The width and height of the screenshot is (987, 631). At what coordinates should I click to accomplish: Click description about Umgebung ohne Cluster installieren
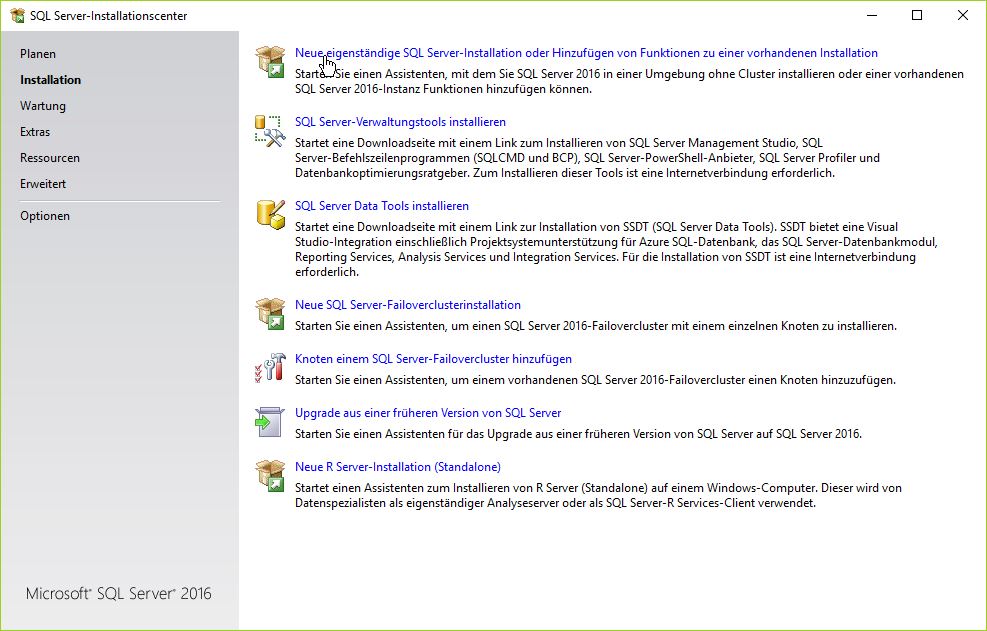(x=629, y=81)
